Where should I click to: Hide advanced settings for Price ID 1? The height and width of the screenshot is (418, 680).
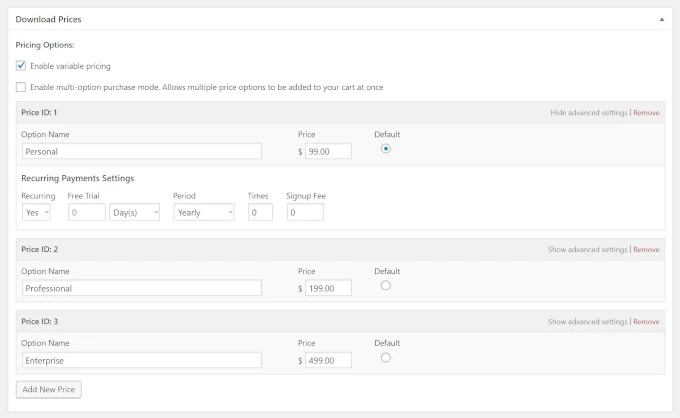(x=588, y=113)
